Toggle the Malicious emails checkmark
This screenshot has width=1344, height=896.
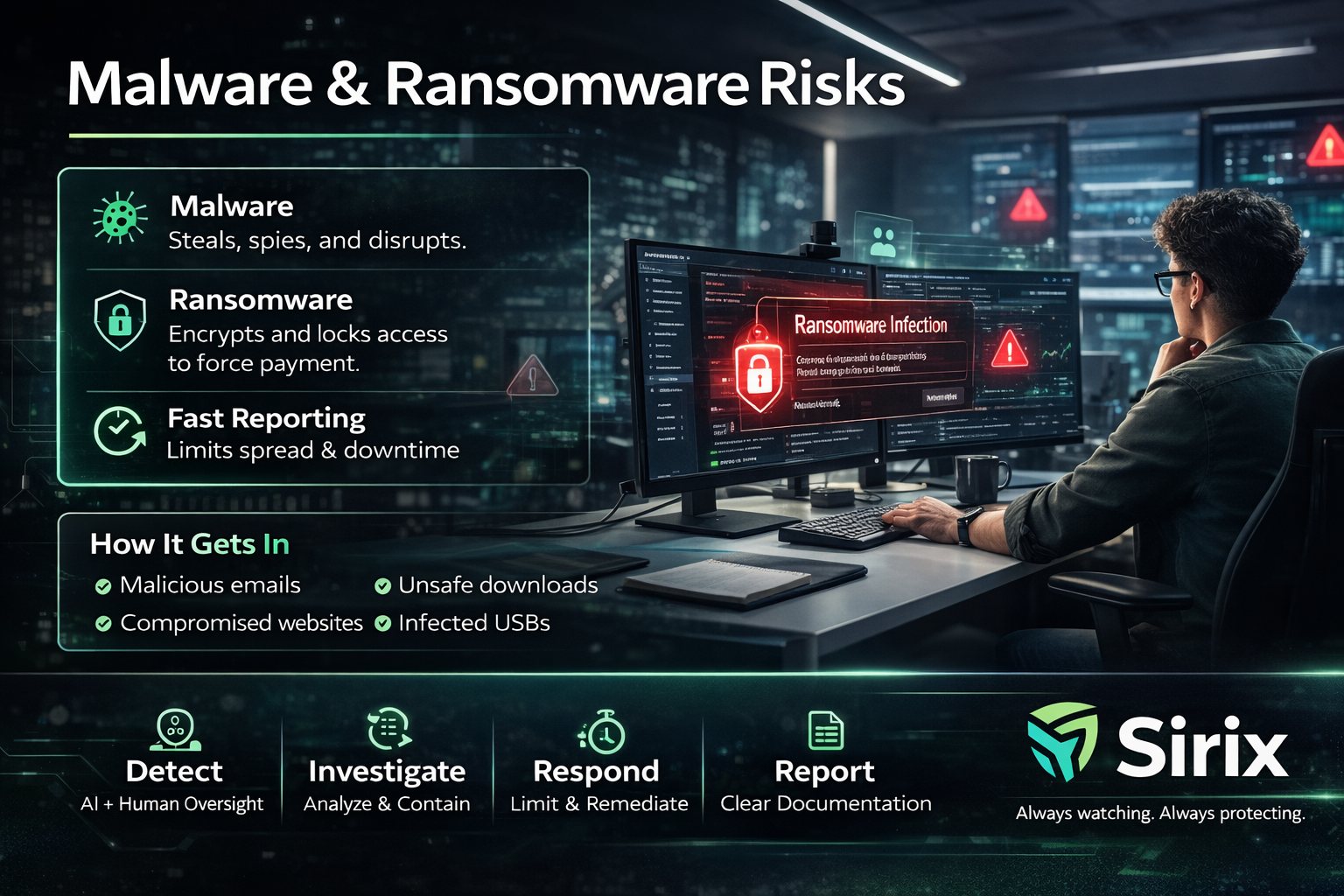pyautogui.click(x=103, y=586)
